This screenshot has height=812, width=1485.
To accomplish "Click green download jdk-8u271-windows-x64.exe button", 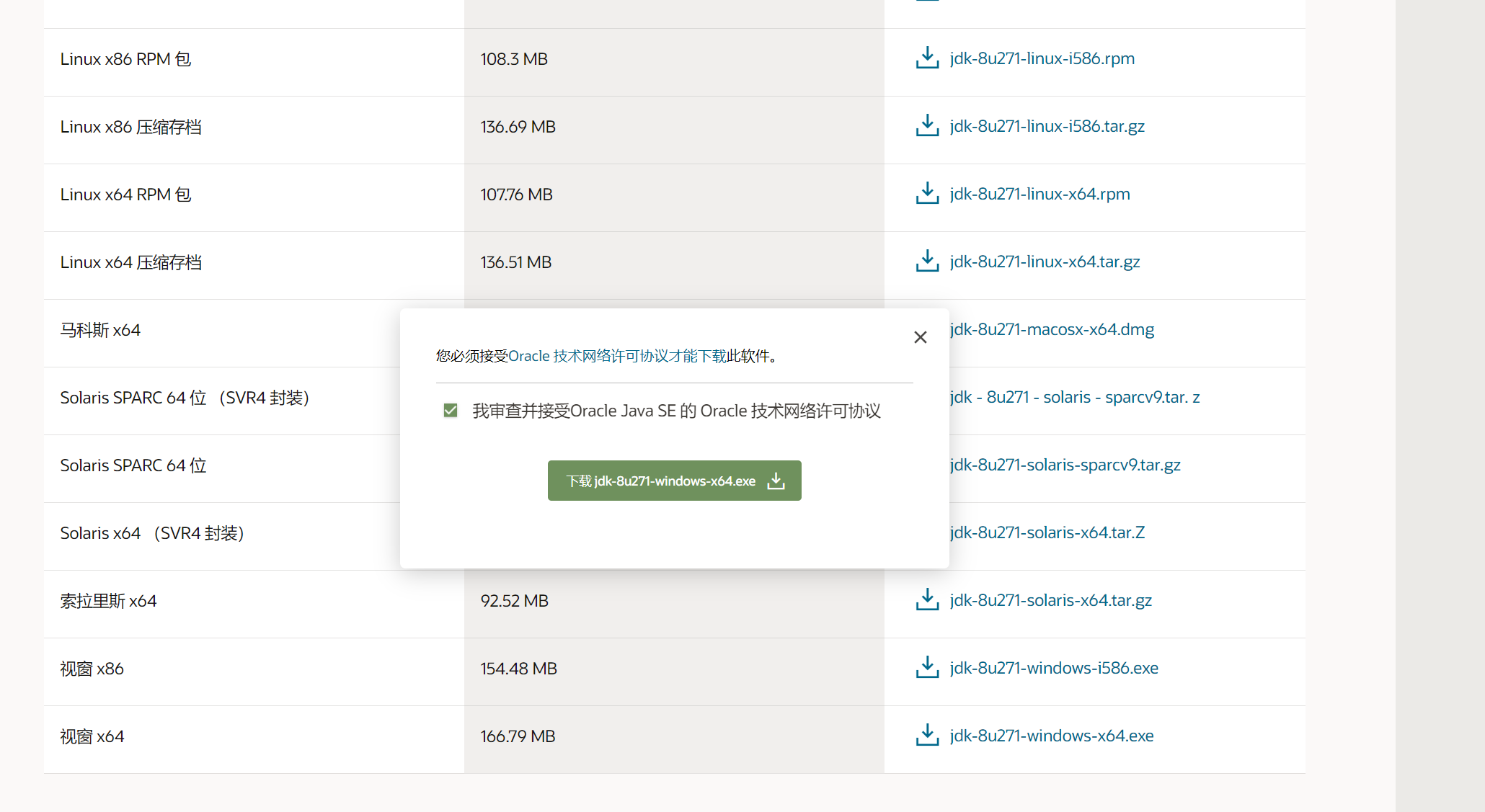I will click(x=675, y=481).
